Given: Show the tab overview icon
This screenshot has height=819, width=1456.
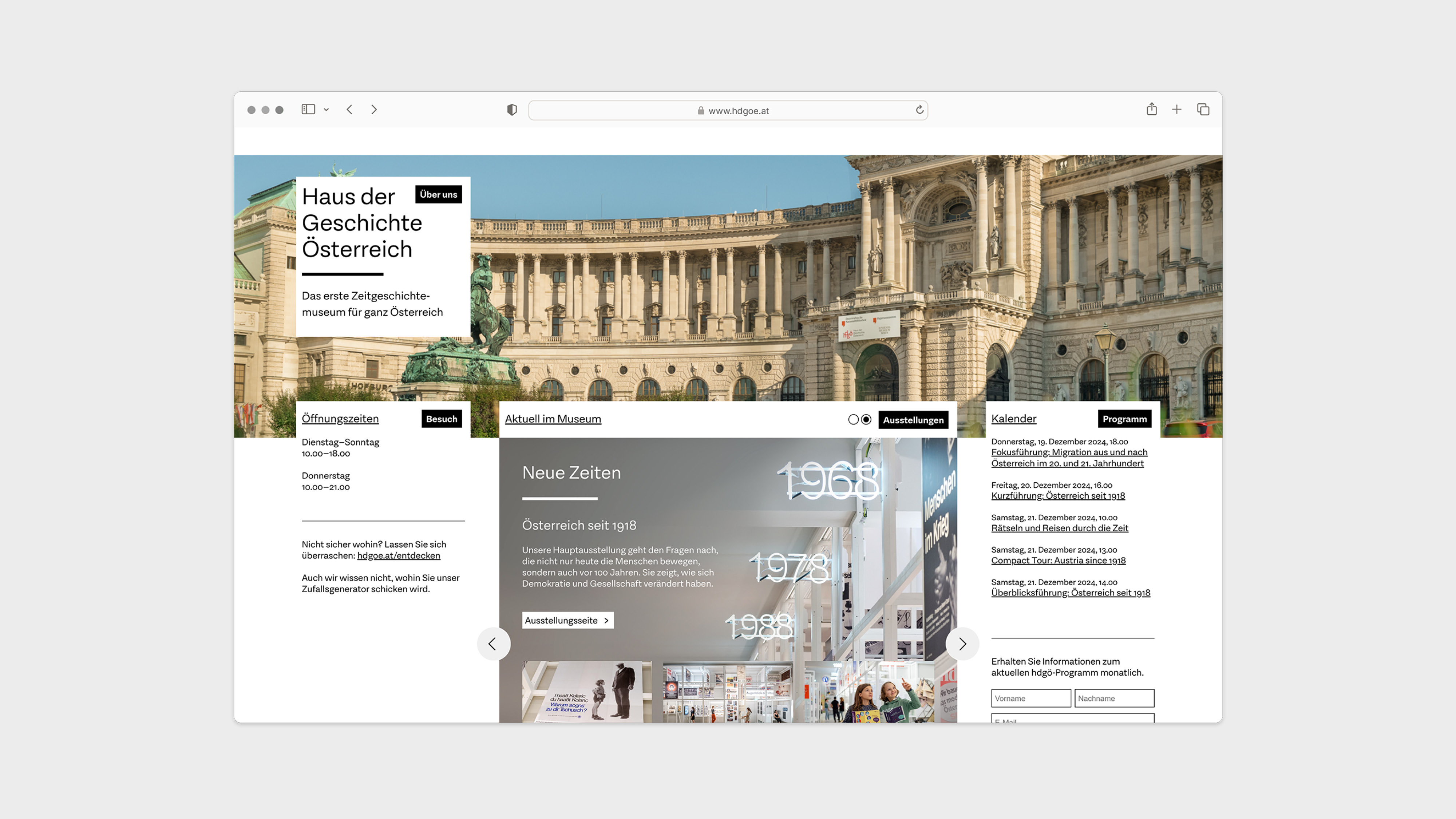Looking at the screenshot, I should tap(1203, 109).
